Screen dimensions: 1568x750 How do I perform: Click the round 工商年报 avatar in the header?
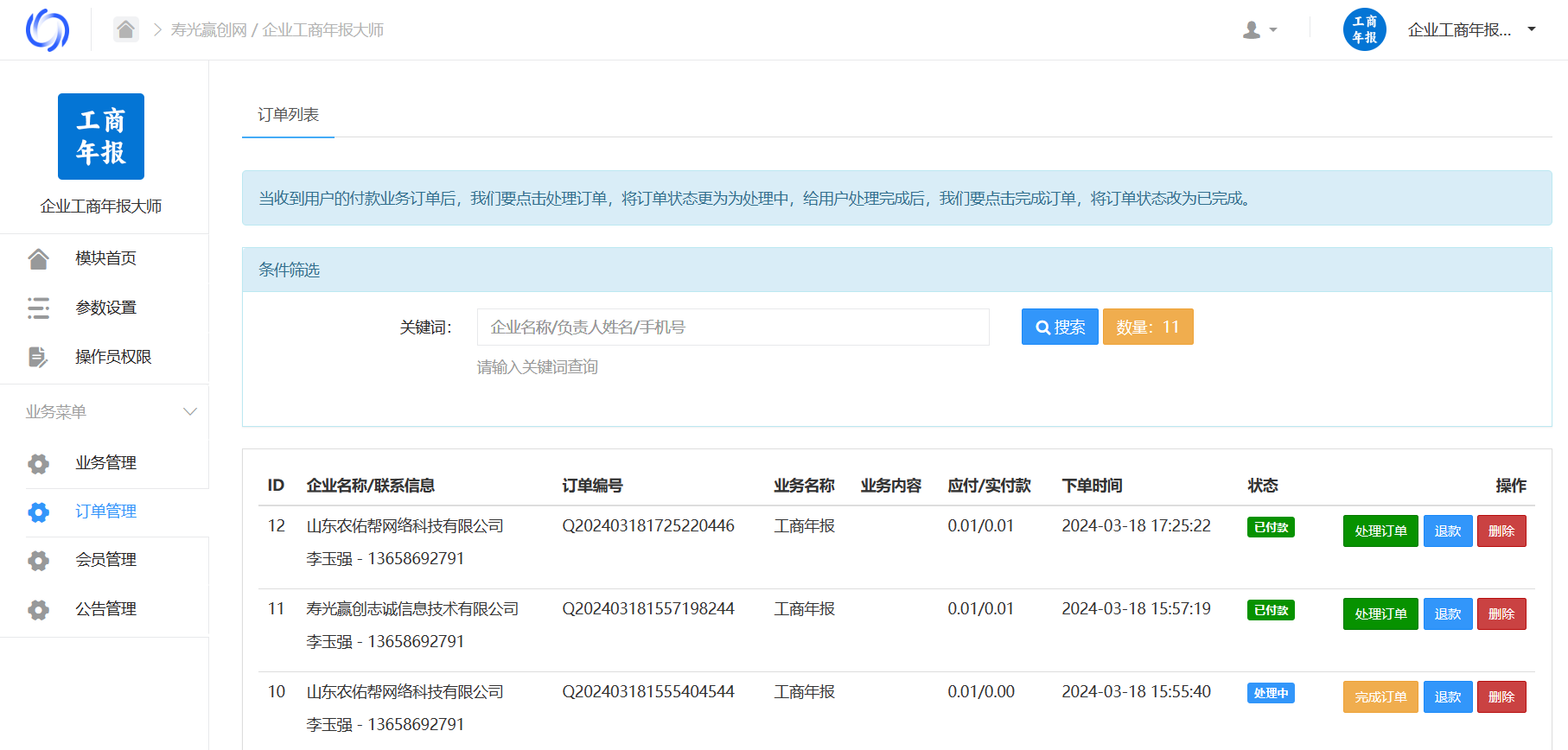[1365, 29]
